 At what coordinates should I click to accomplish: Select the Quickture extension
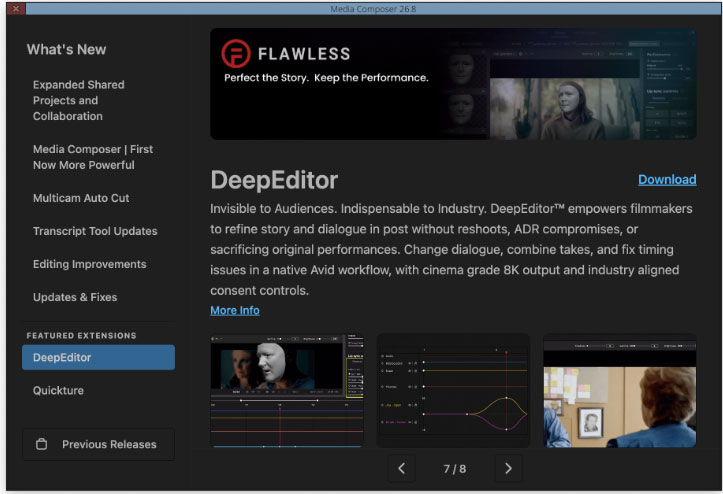coord(58,390)
